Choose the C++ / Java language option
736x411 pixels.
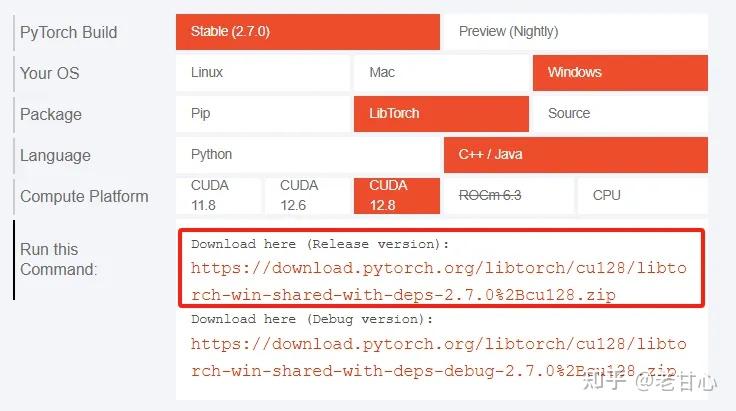[x=576, y=155]
